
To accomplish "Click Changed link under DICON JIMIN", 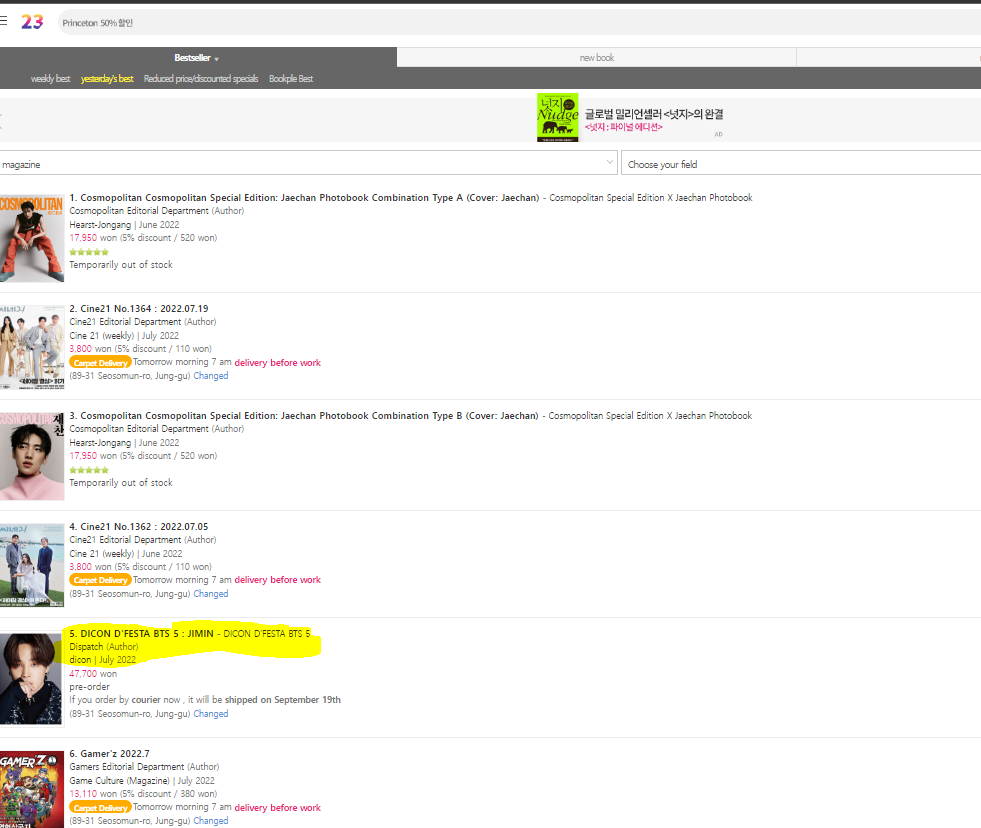I will tap(211, 714).
